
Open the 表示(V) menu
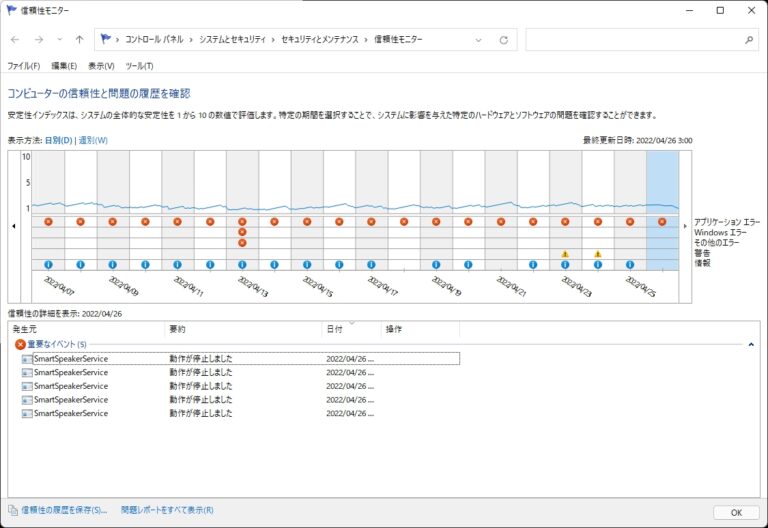(x=101, y=66)
